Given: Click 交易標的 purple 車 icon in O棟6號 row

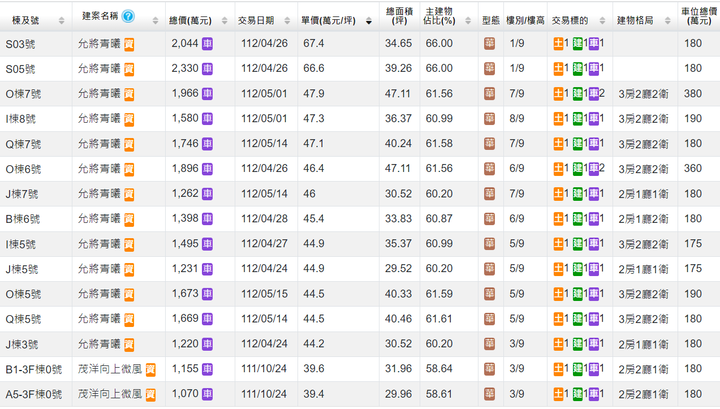Looking at the screenshot, I should point(594,169).
